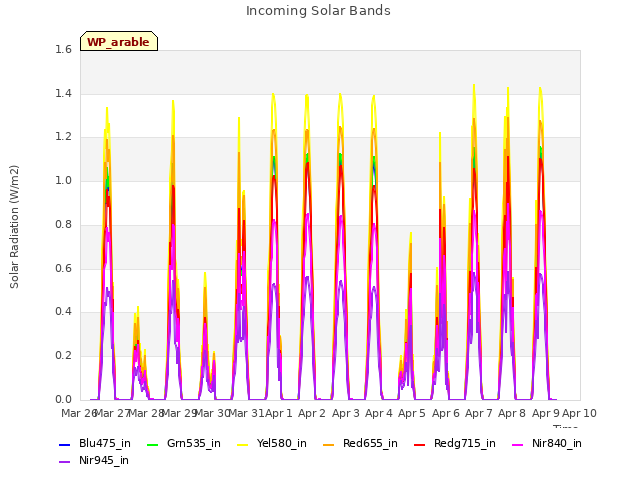
Task: Click the purple Nir945_in legend swatch
Action: [64, 462]
